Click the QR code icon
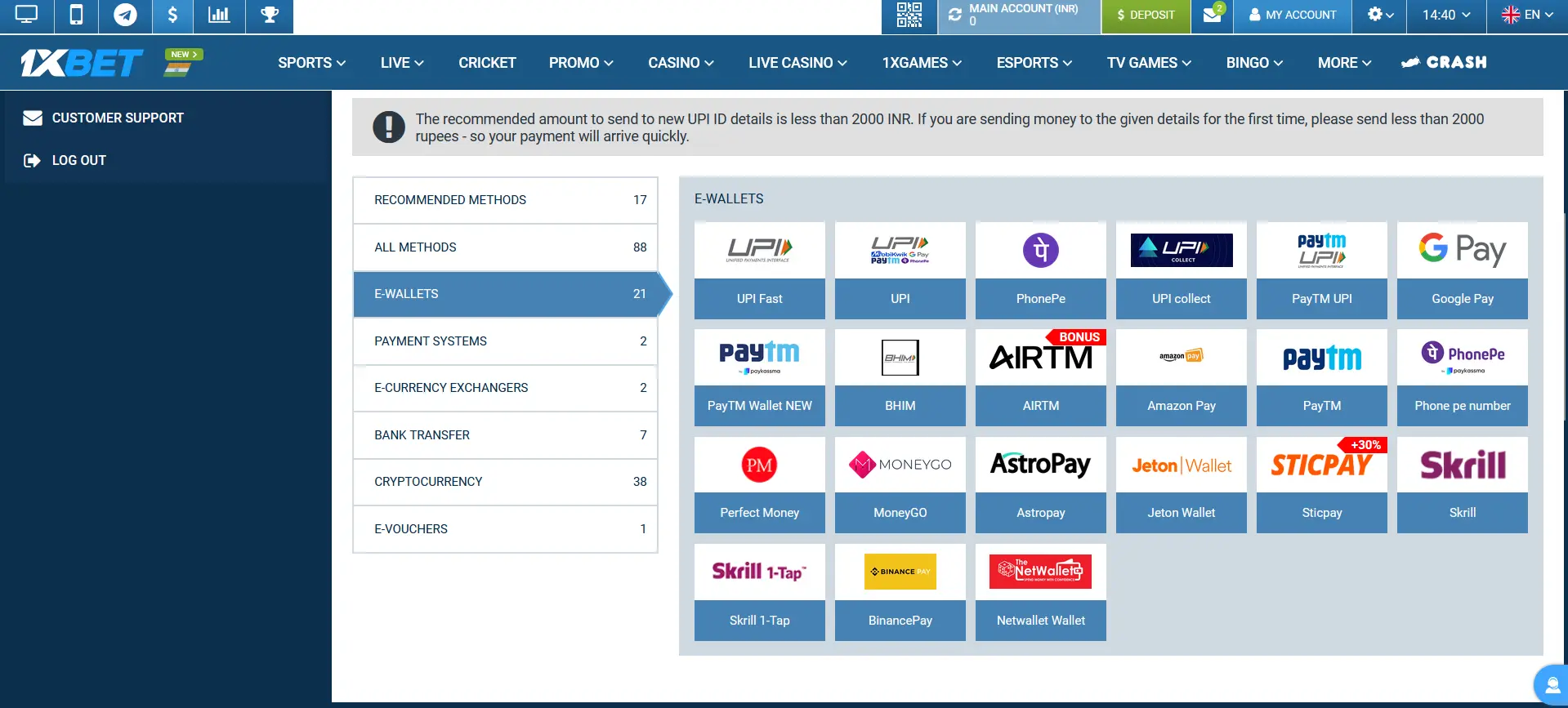Image resolution: width=1568 pixels, height=708 pixels. pos(909,15)
